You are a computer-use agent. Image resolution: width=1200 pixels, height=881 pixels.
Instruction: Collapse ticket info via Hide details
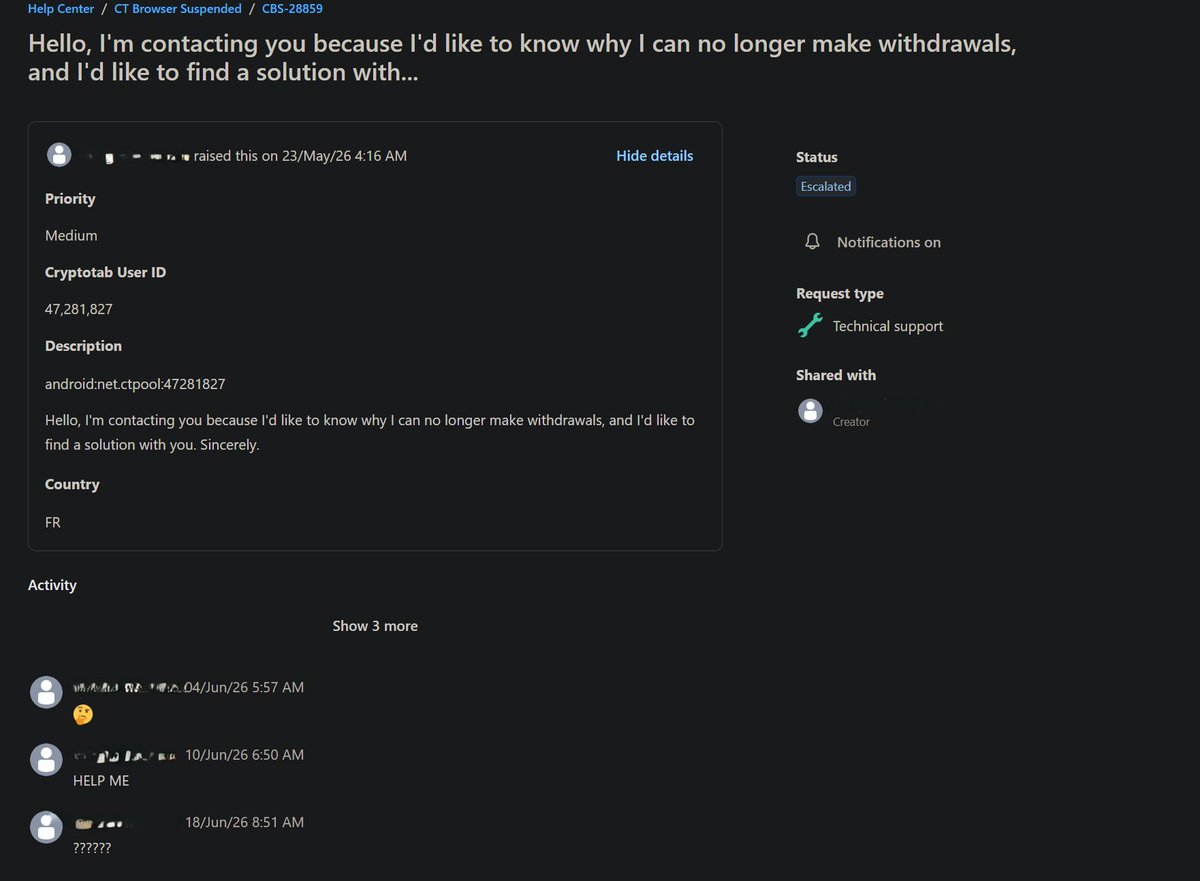(654, 156)
